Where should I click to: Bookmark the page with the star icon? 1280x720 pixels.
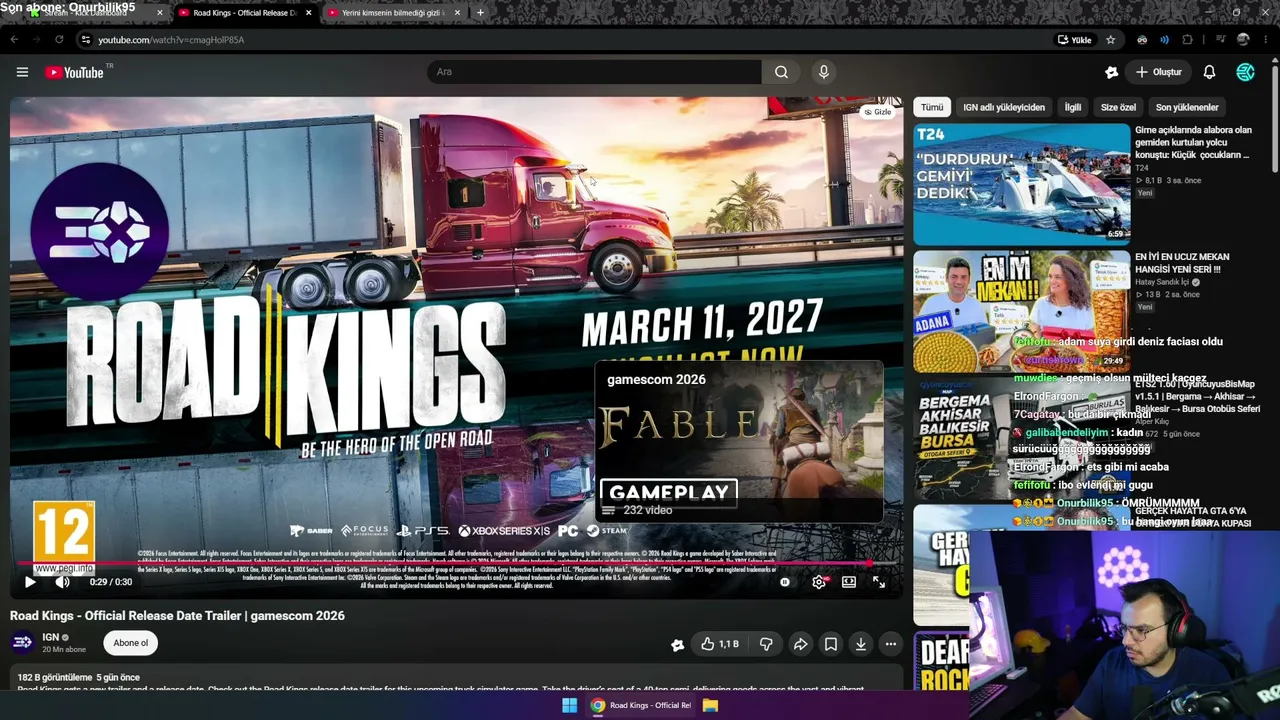pos(1110,40)
